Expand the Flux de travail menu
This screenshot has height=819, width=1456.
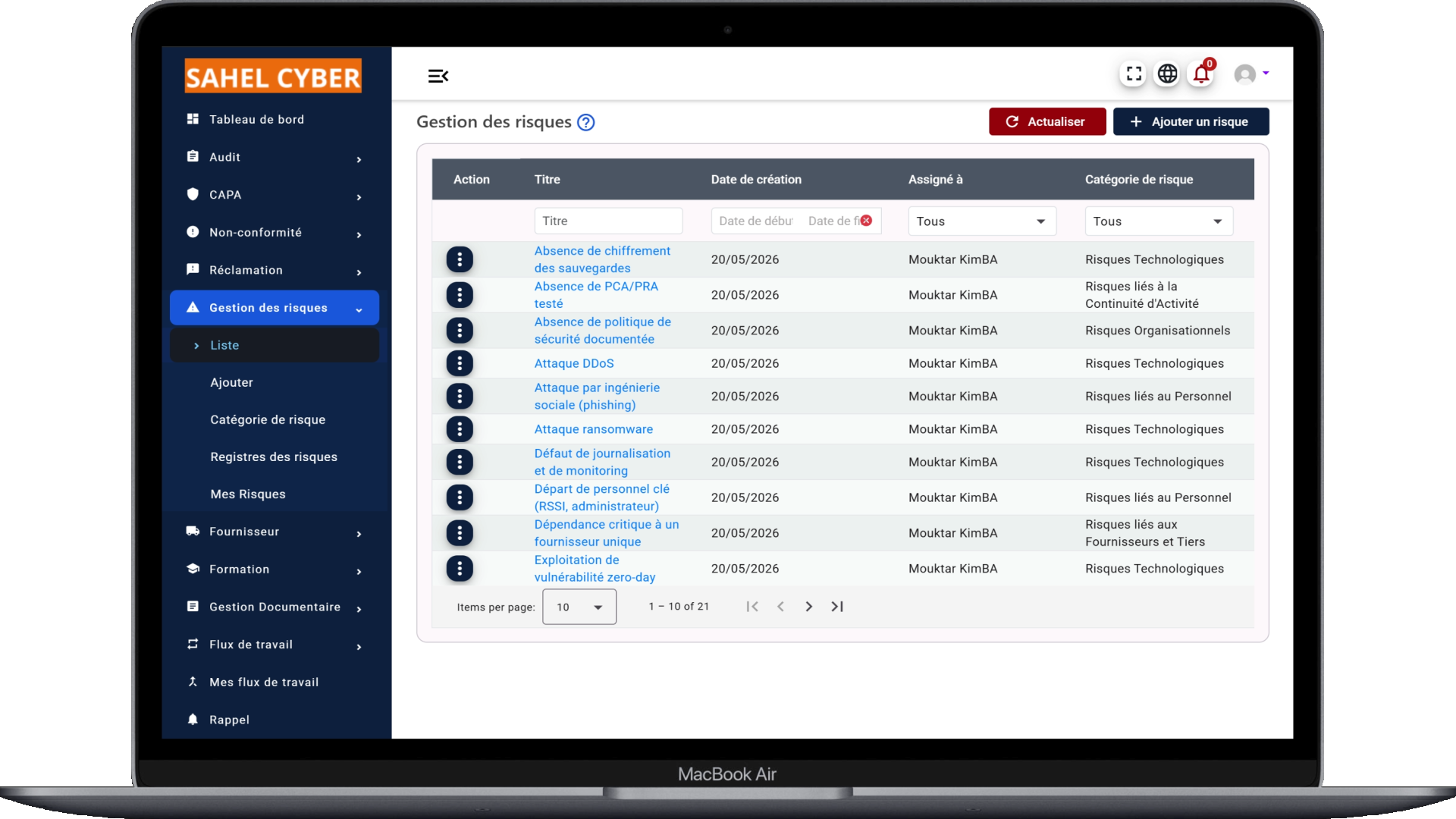tap(275, 645)
